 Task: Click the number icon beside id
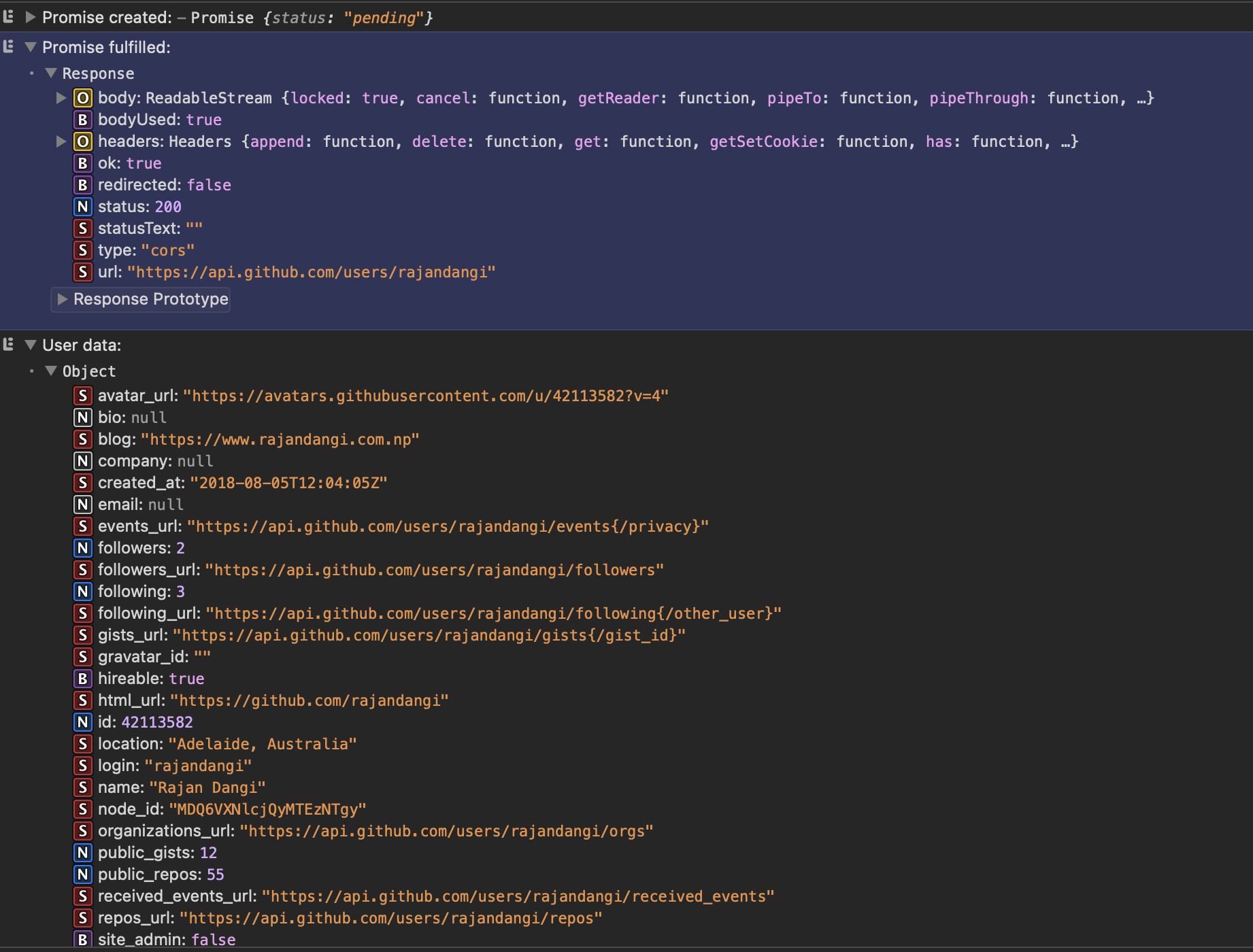click(82, 722)
